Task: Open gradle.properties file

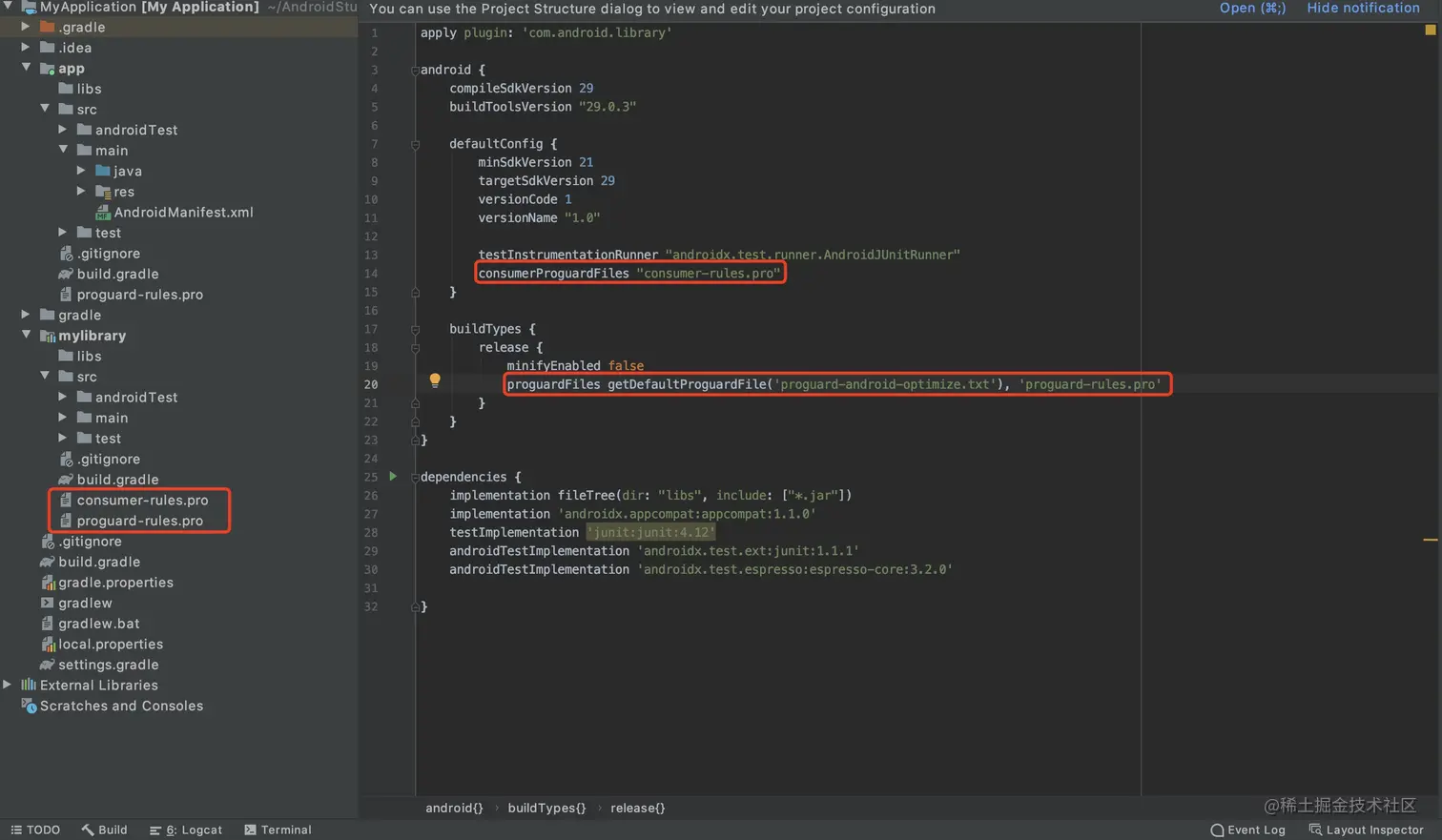Action: pos(115,583)
